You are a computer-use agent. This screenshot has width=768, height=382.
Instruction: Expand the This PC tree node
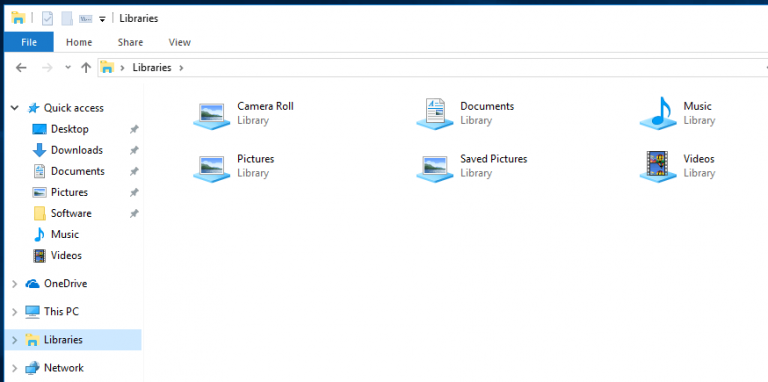pos(15,311)
